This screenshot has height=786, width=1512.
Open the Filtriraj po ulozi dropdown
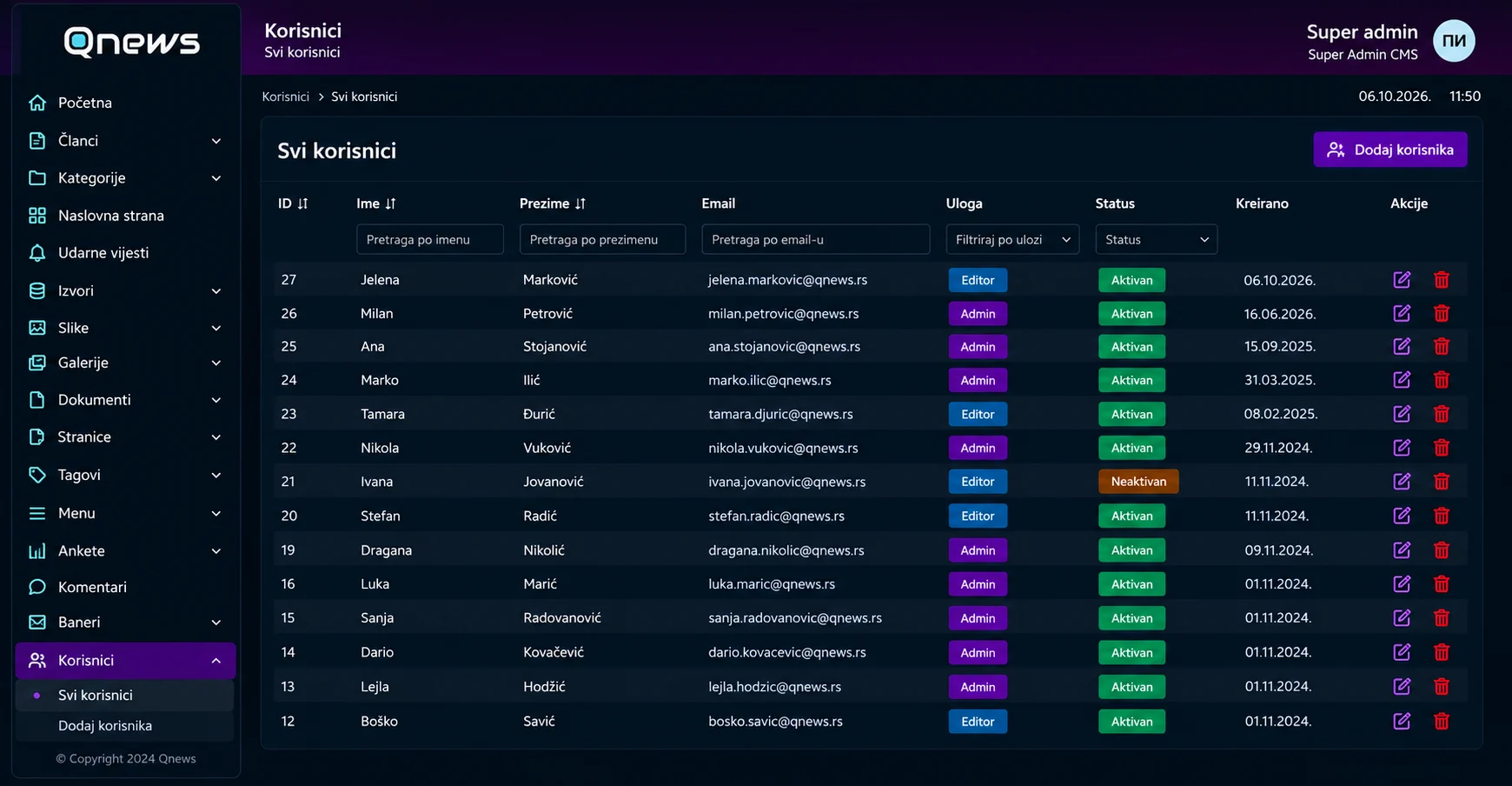coord(1012,239)
